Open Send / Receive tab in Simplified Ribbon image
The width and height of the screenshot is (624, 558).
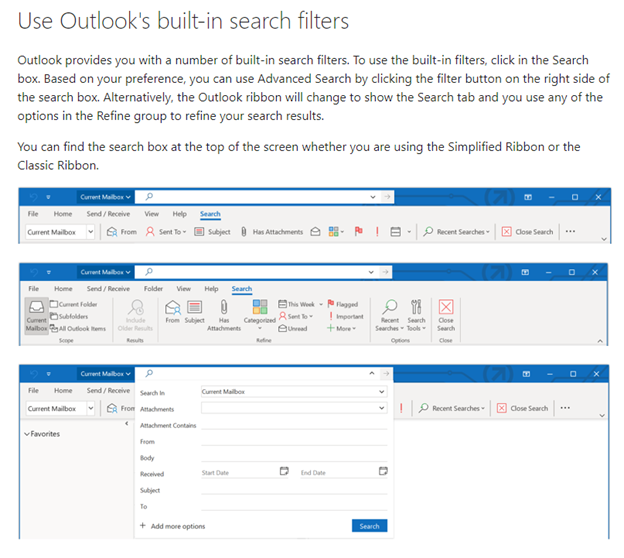pyautogui.click(x=108, y=214)
